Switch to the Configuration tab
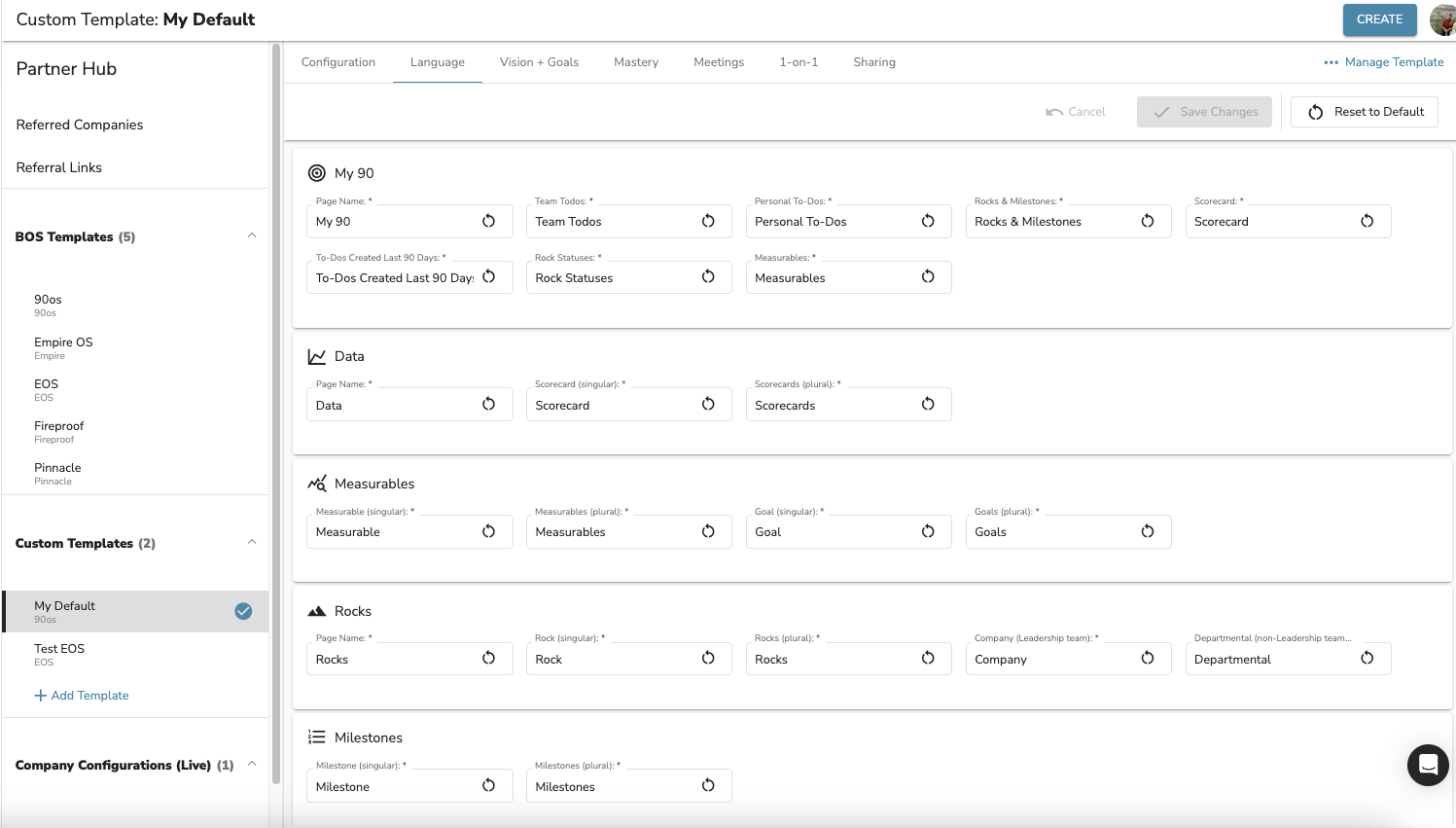The height and width of the screenshot is (828, 1456). pyautogui.click(x=338, y=62)
